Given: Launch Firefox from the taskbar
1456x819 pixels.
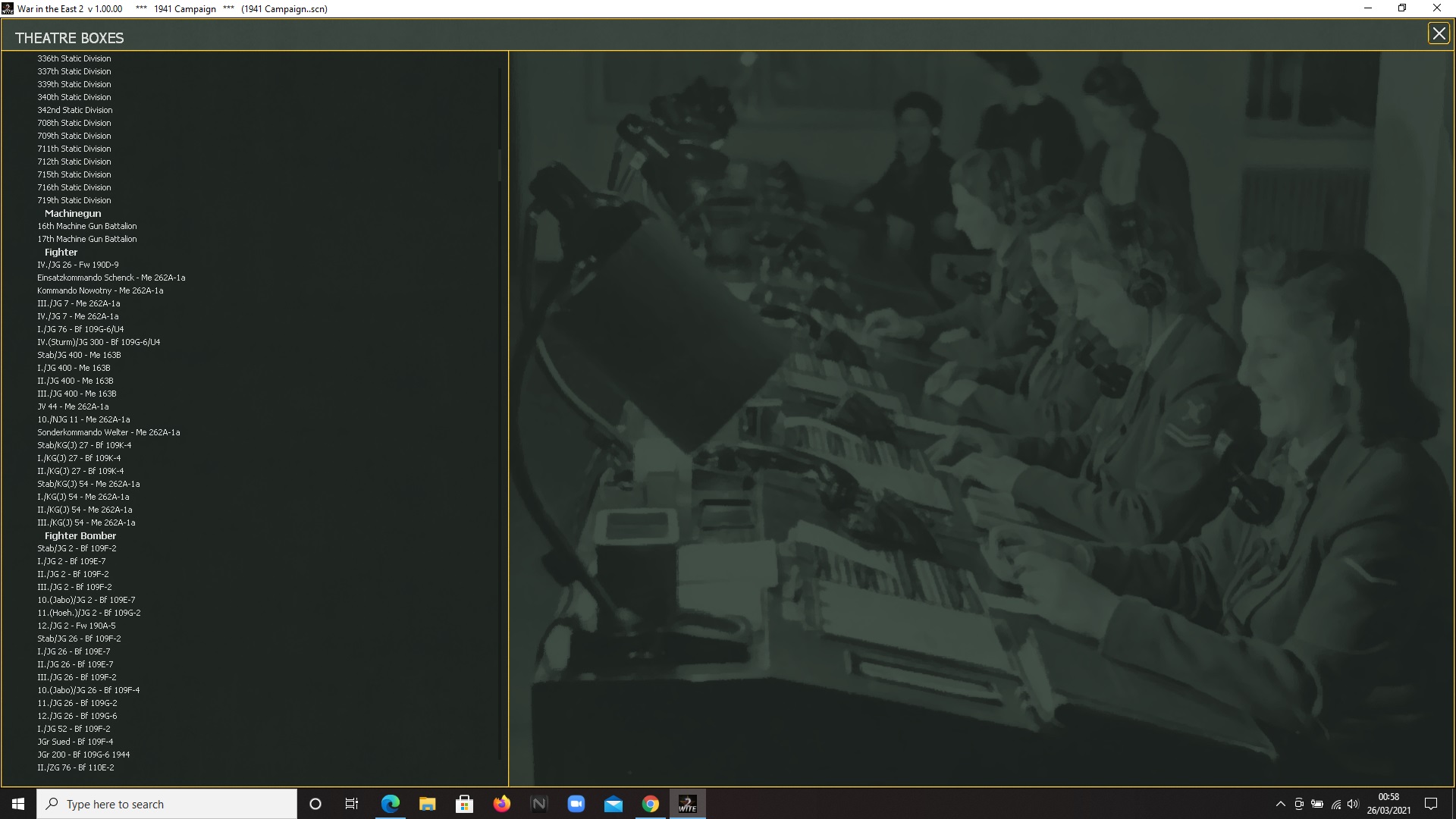Looking at the screenshot, I should [501, 804].
